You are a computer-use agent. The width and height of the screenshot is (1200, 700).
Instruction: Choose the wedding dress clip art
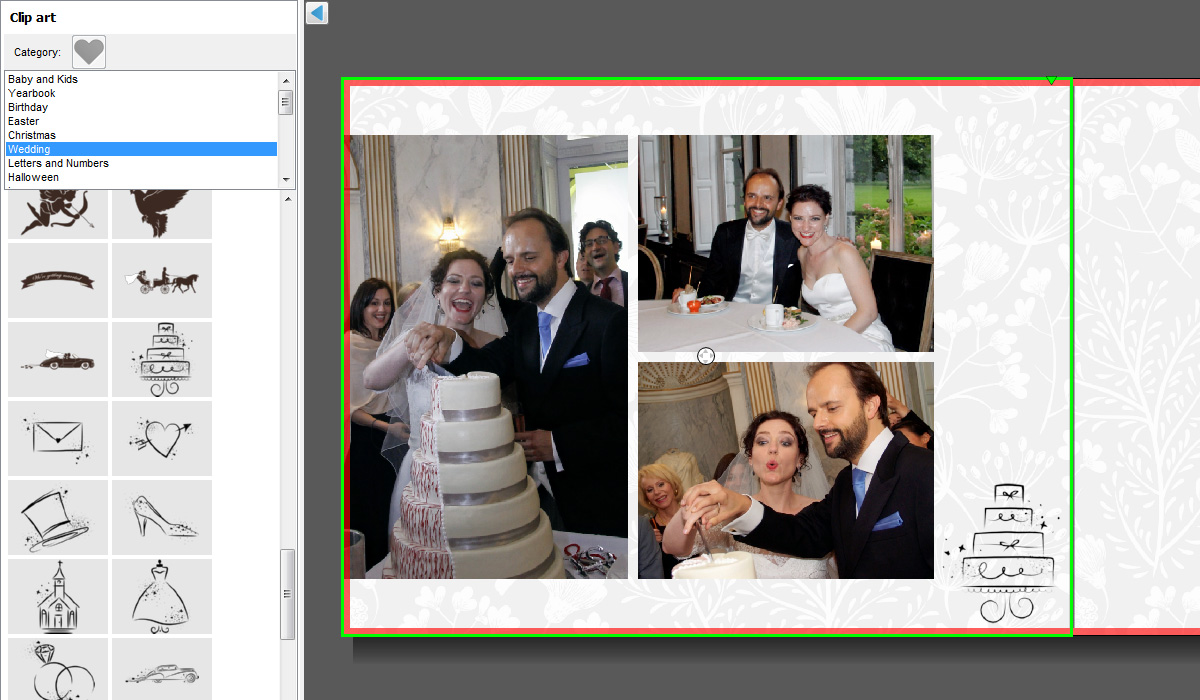161,596
